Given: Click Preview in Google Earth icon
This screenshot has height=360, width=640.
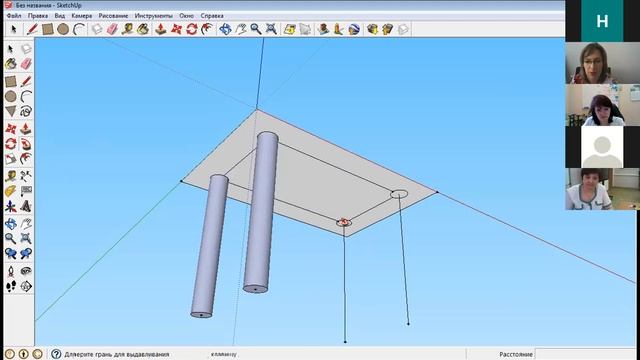Looking at the screenshot, I should pos(354,29).
